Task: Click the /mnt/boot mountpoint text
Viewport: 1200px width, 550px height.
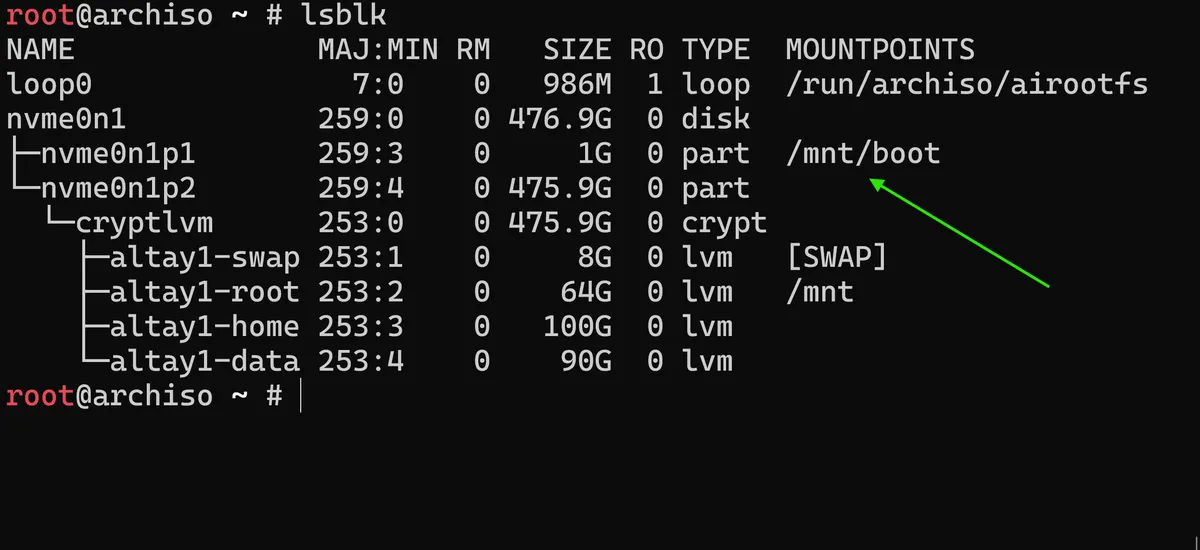Action: [x=863, y=153]
